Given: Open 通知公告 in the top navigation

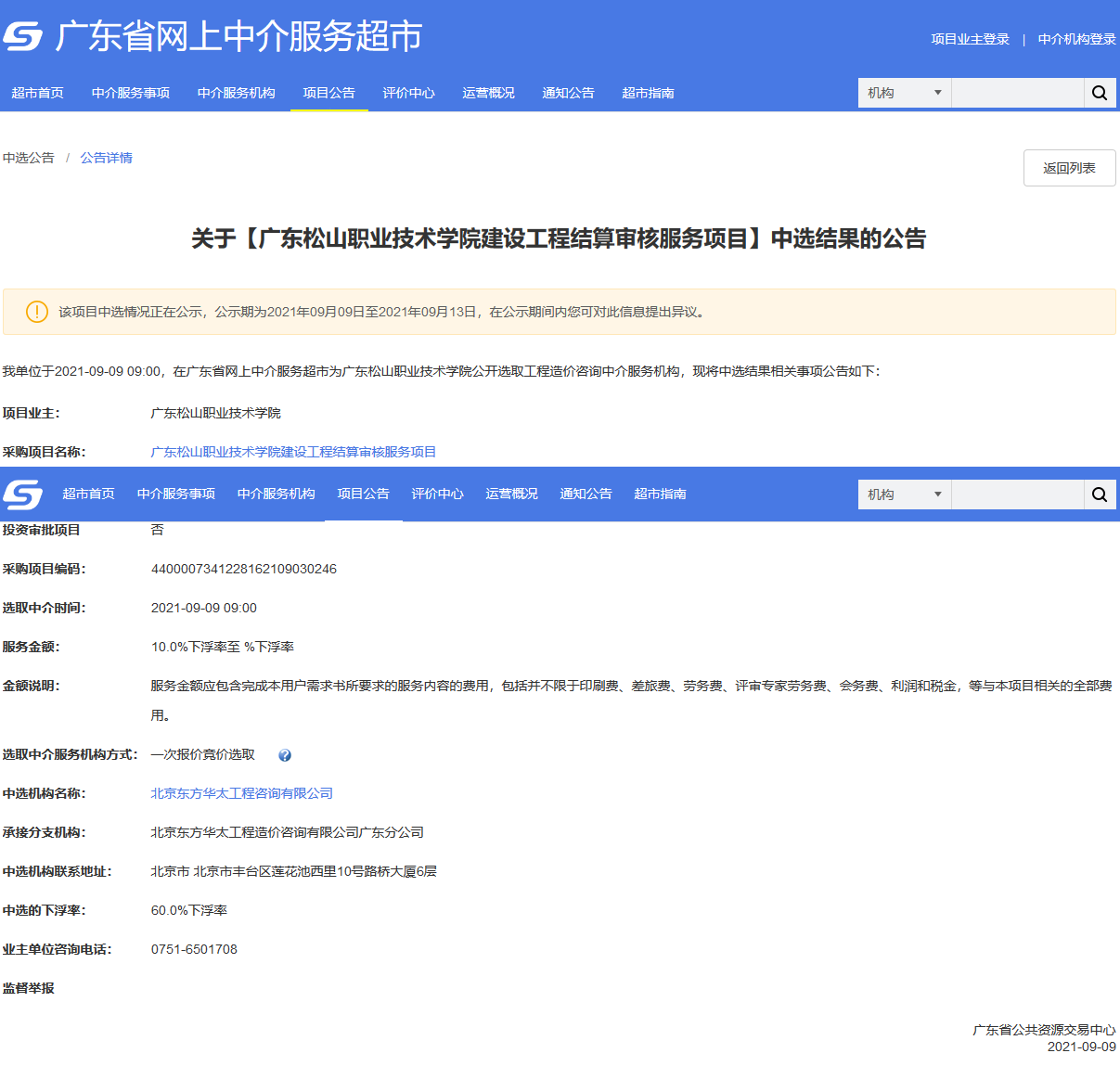Looking at the screenshot, I should (569, 93).
